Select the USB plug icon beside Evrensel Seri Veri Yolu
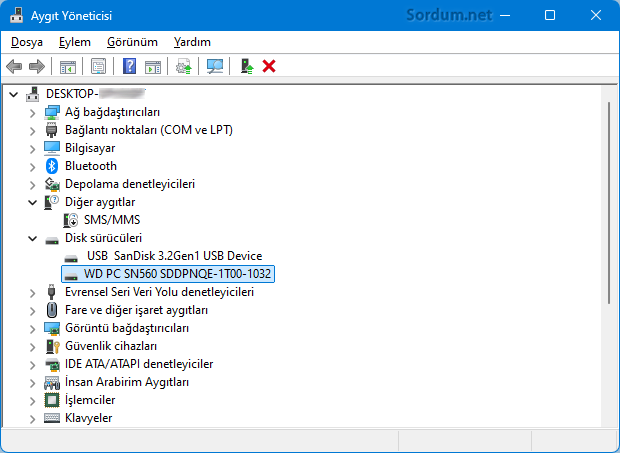The width and height of the screenshot is (620, 453). (51, 292)
